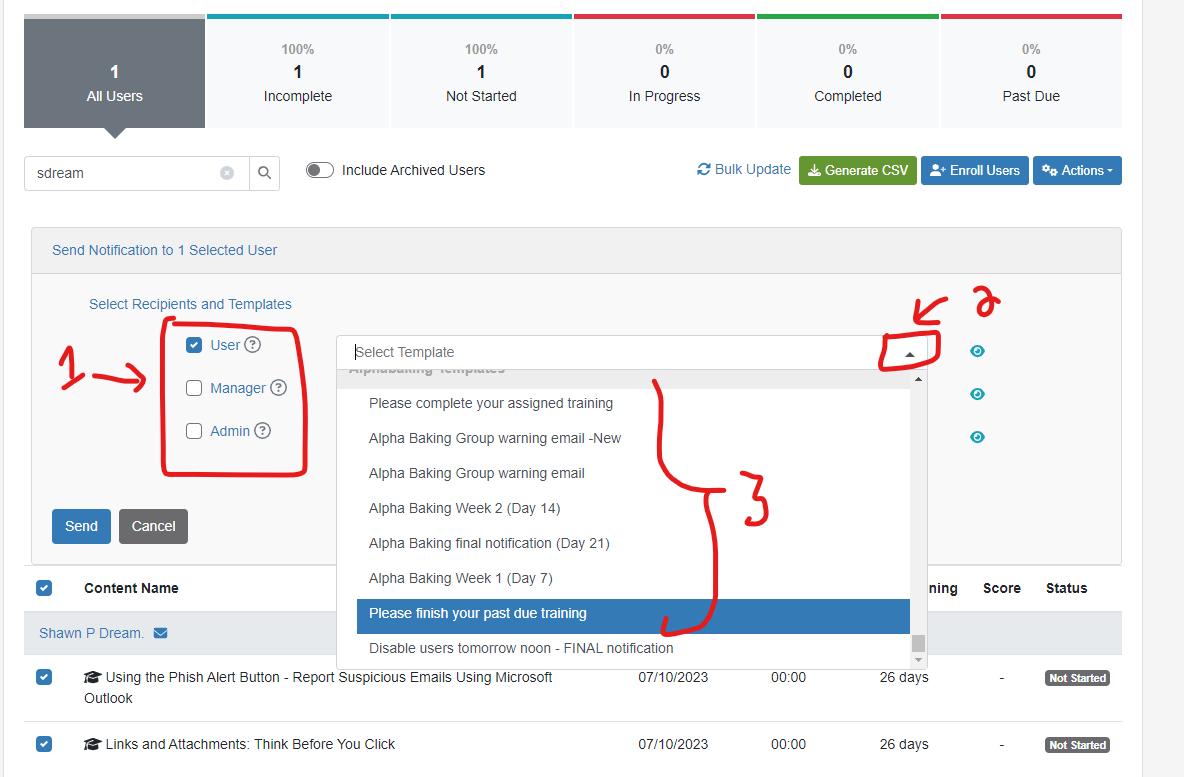Open help tooltip beside User
Image resolution: width=1184 pixels, height=777 pixels.
tap(253, 345)
